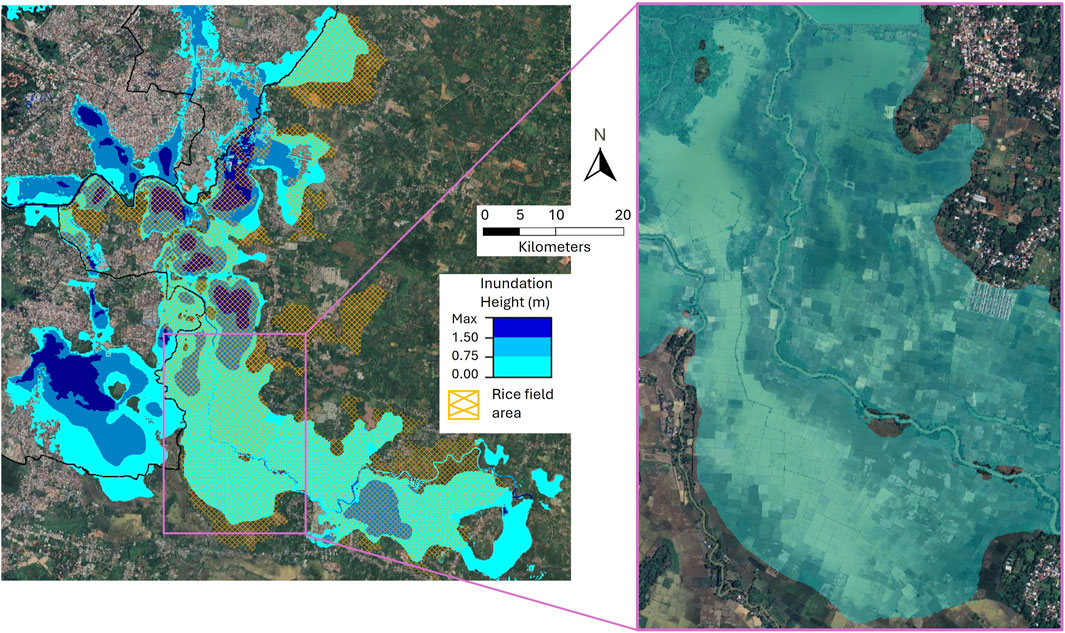Image resolution: width=1065 pixels, height=633 pixels.
Task: Click the rice field hatch symbol in legend
Action: click(x=463, y=405)
